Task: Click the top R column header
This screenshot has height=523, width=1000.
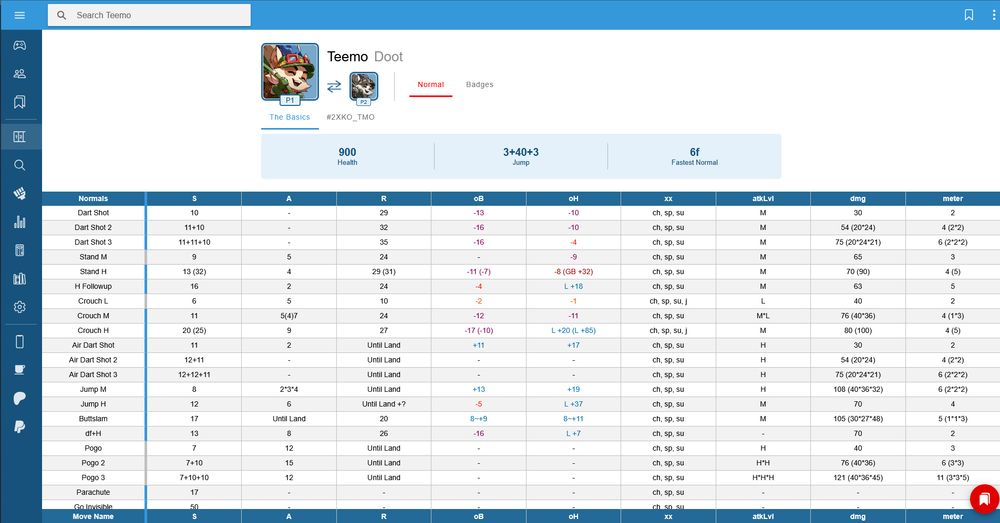Action: [383, 198]
